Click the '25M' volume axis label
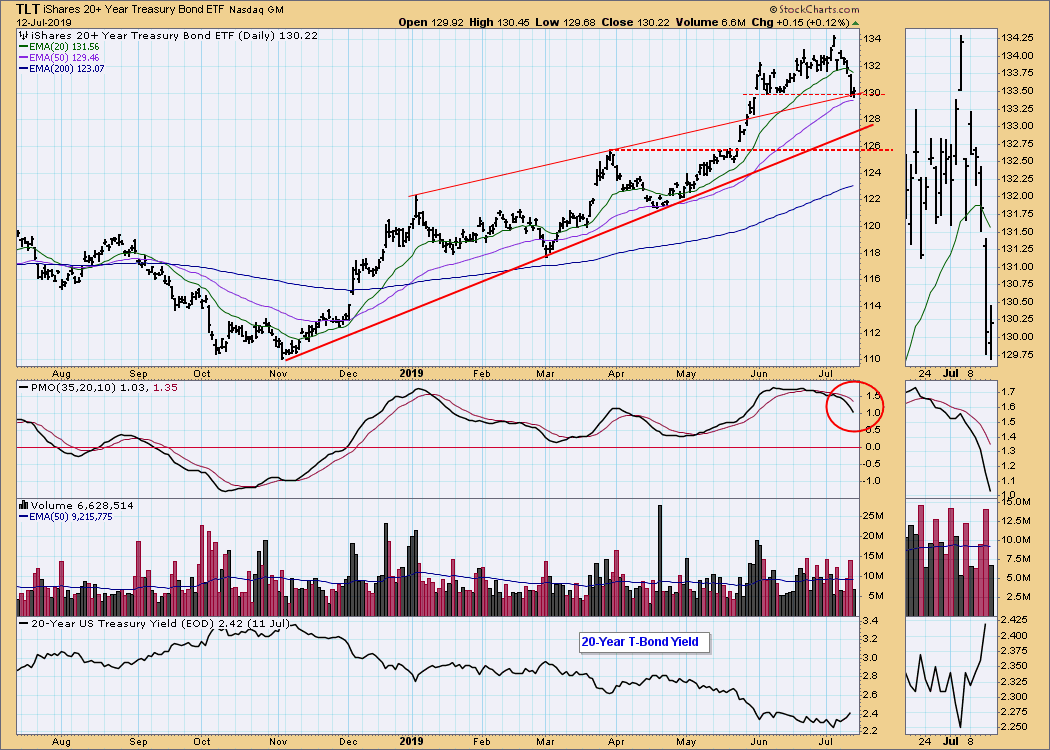Viewport: 1050px width, 750px height. [875, 516]
